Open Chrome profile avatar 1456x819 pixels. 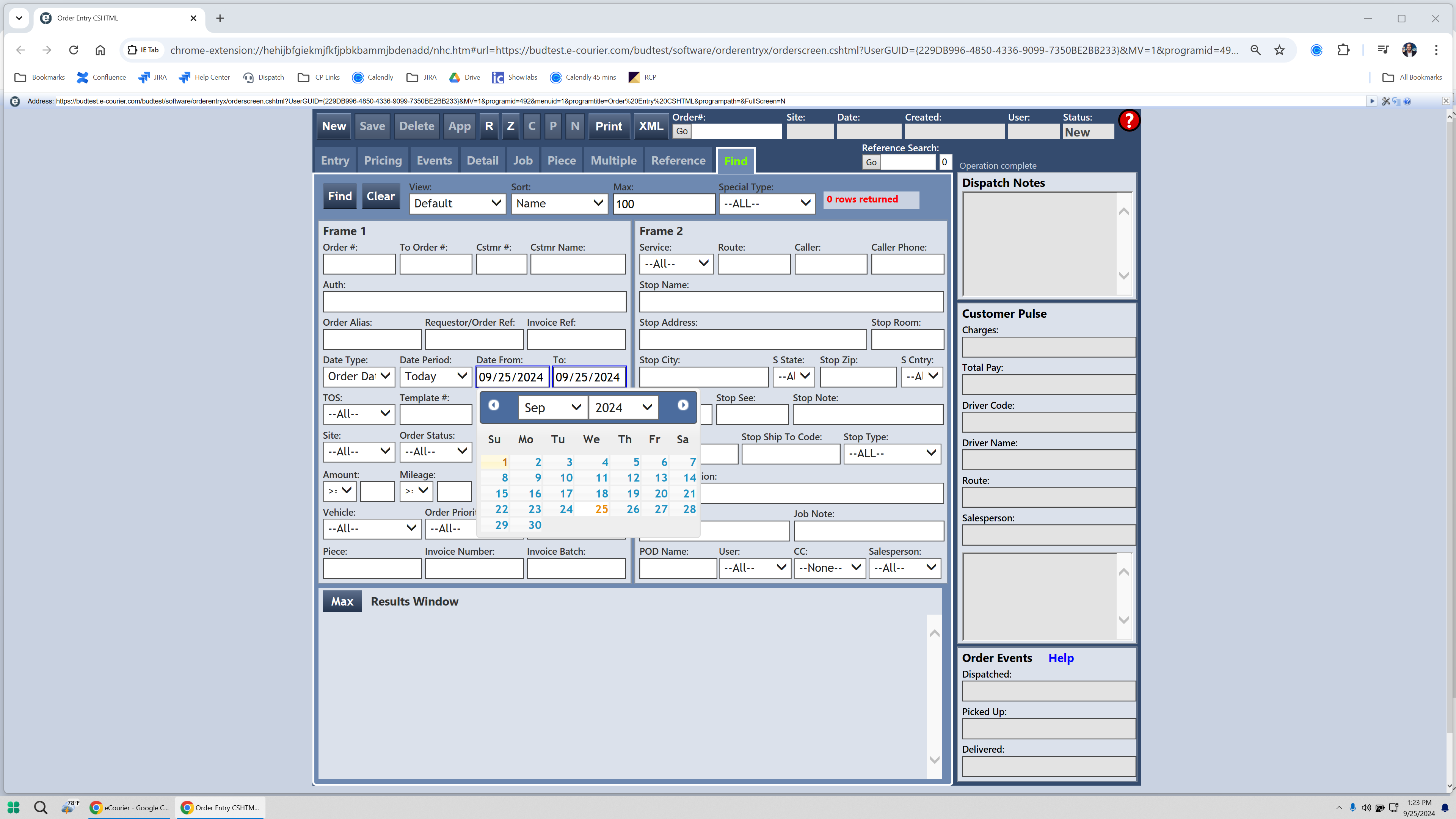coord(1409,50)
